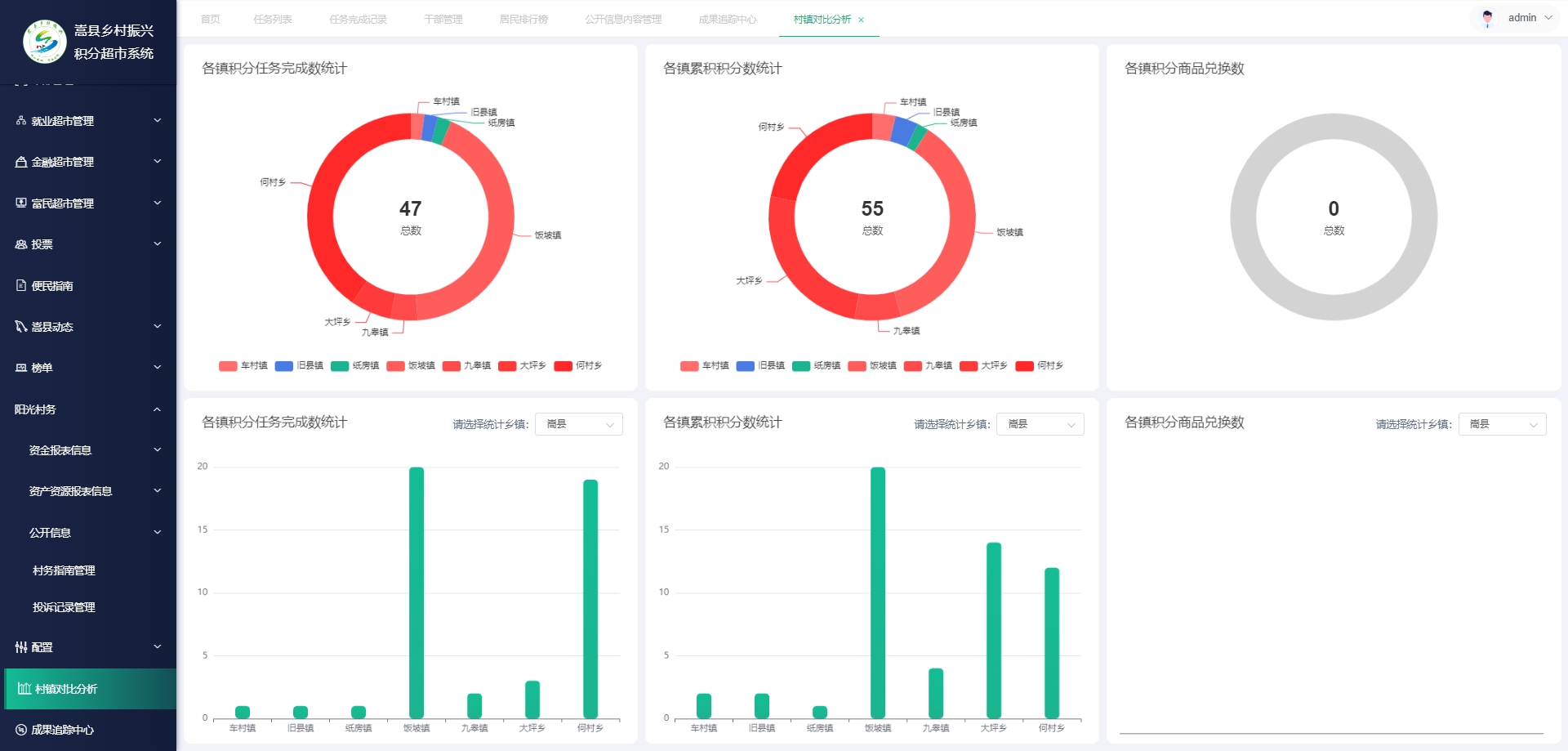1568x751 pixels.
Task: Open township dropdown for task completion bar chart
Action: point(578,424)
